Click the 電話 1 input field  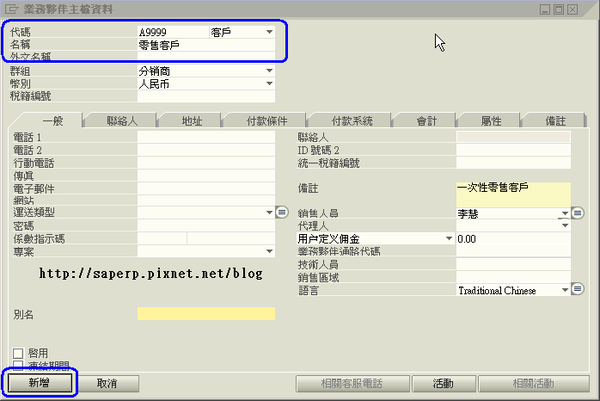pos(206,137)
